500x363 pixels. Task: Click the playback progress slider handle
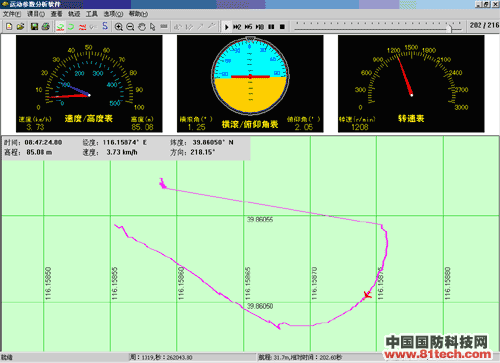(x=449, y=28)
